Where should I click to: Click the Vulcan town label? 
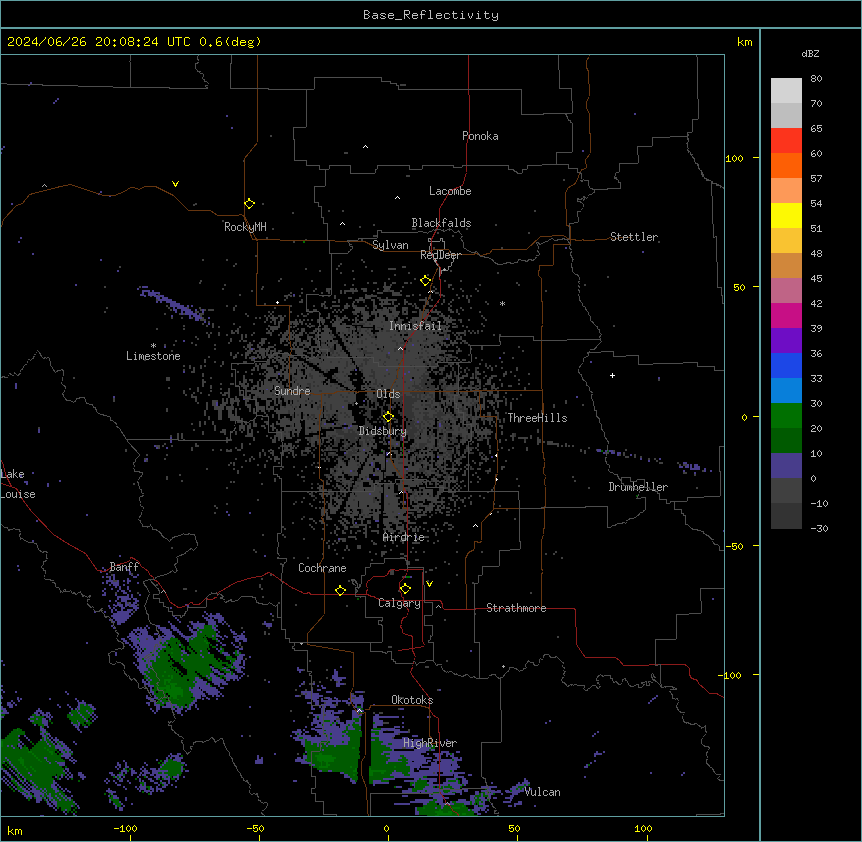[x=542, y=792]
